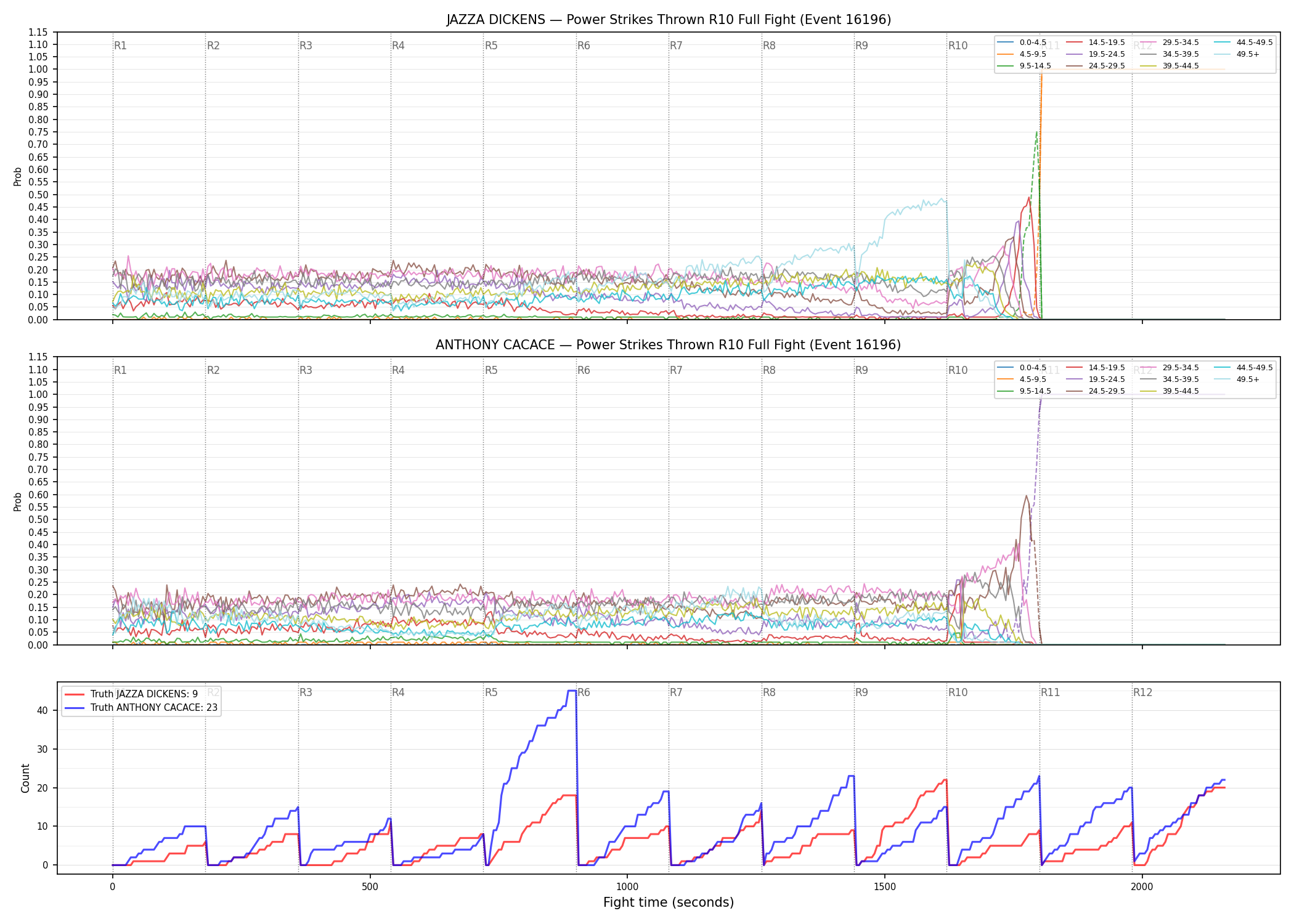The width and height of the screenshot is (1294, 924).
Task: Select 49.5+ legend entry in Jazza Dickens chart
Action: tap(1237, 54)
